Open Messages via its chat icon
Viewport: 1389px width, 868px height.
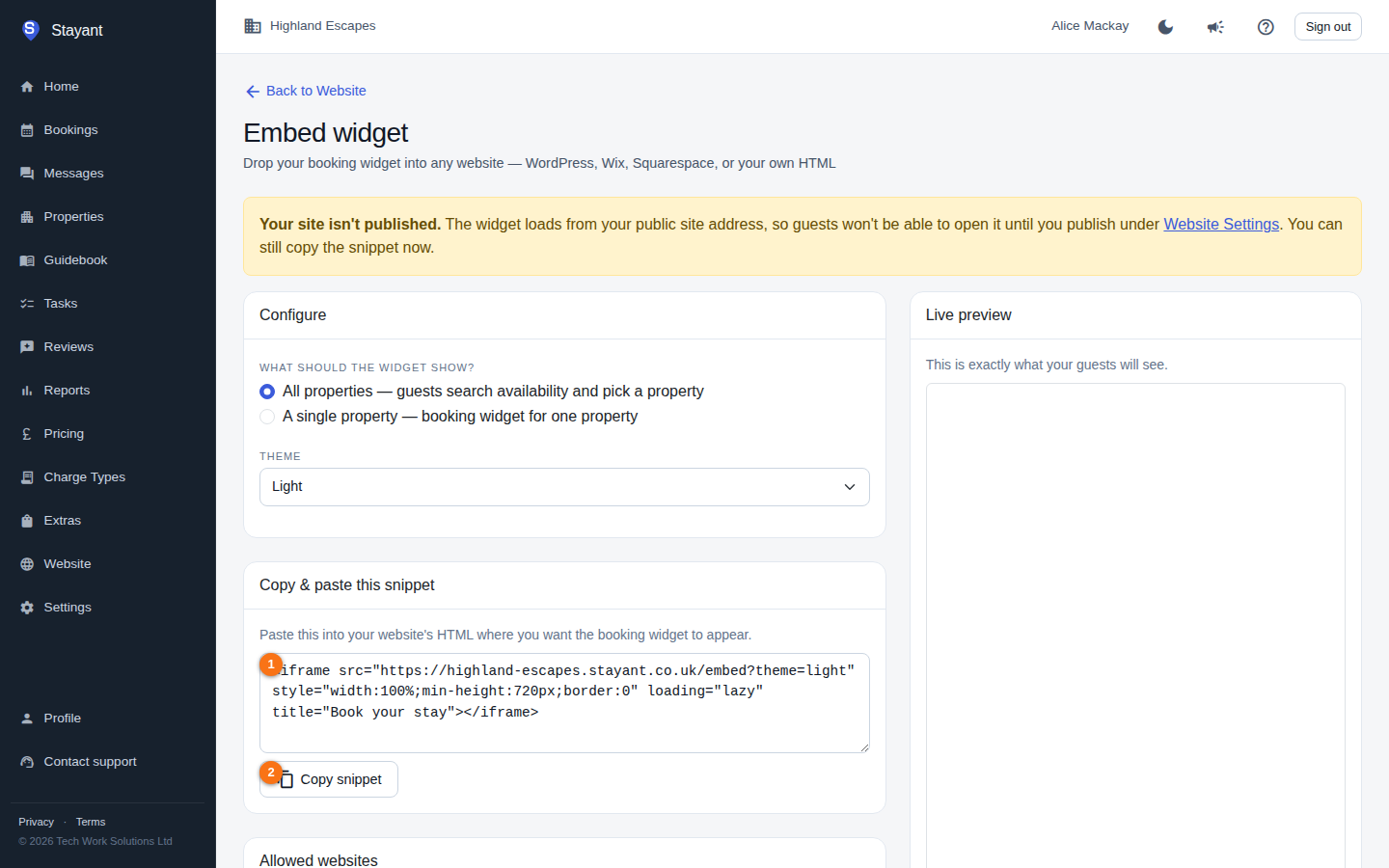click(x=27, y=174)
